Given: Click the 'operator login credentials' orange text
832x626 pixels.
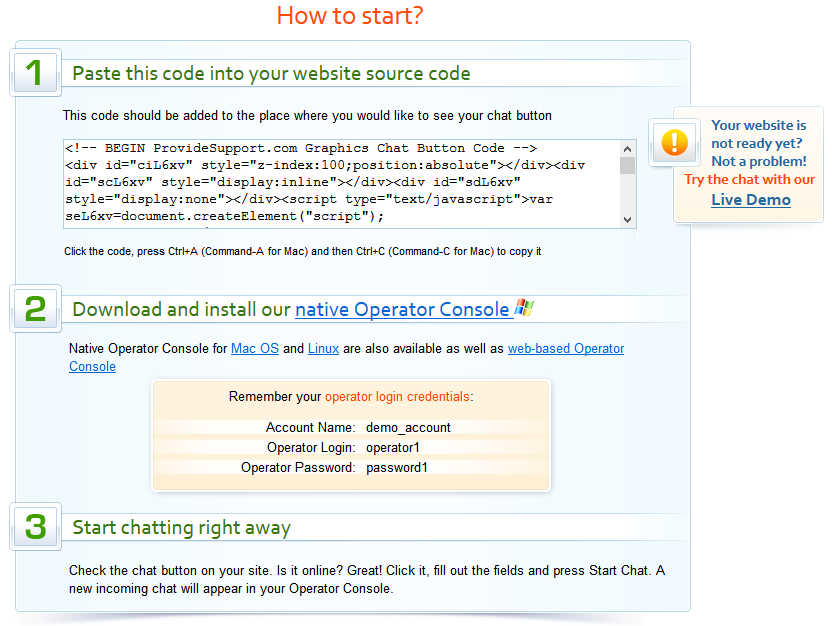Looking at the screenshot, I should click(x=397, y=397).
